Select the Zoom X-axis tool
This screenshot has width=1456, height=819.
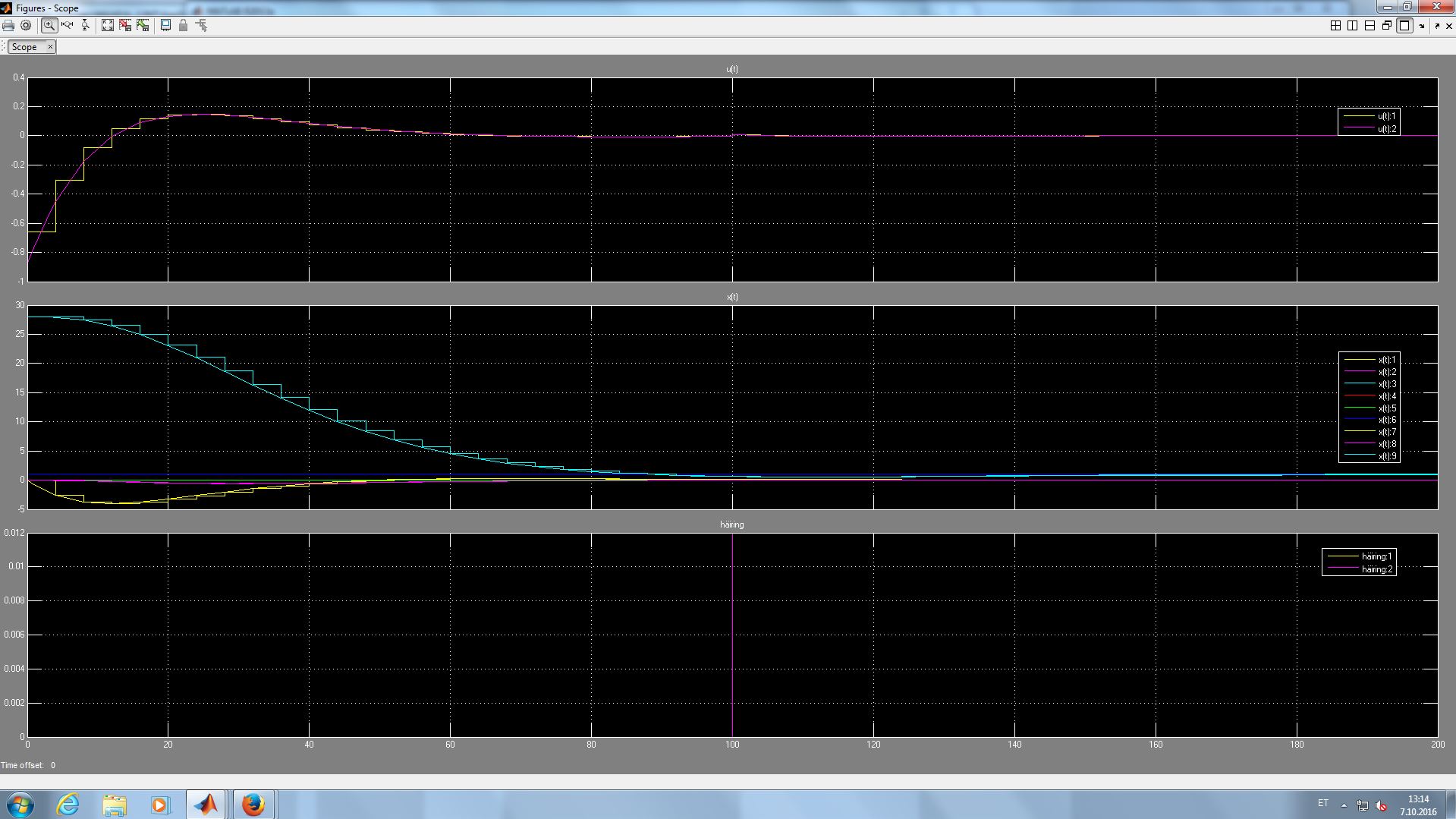(67, 26)
